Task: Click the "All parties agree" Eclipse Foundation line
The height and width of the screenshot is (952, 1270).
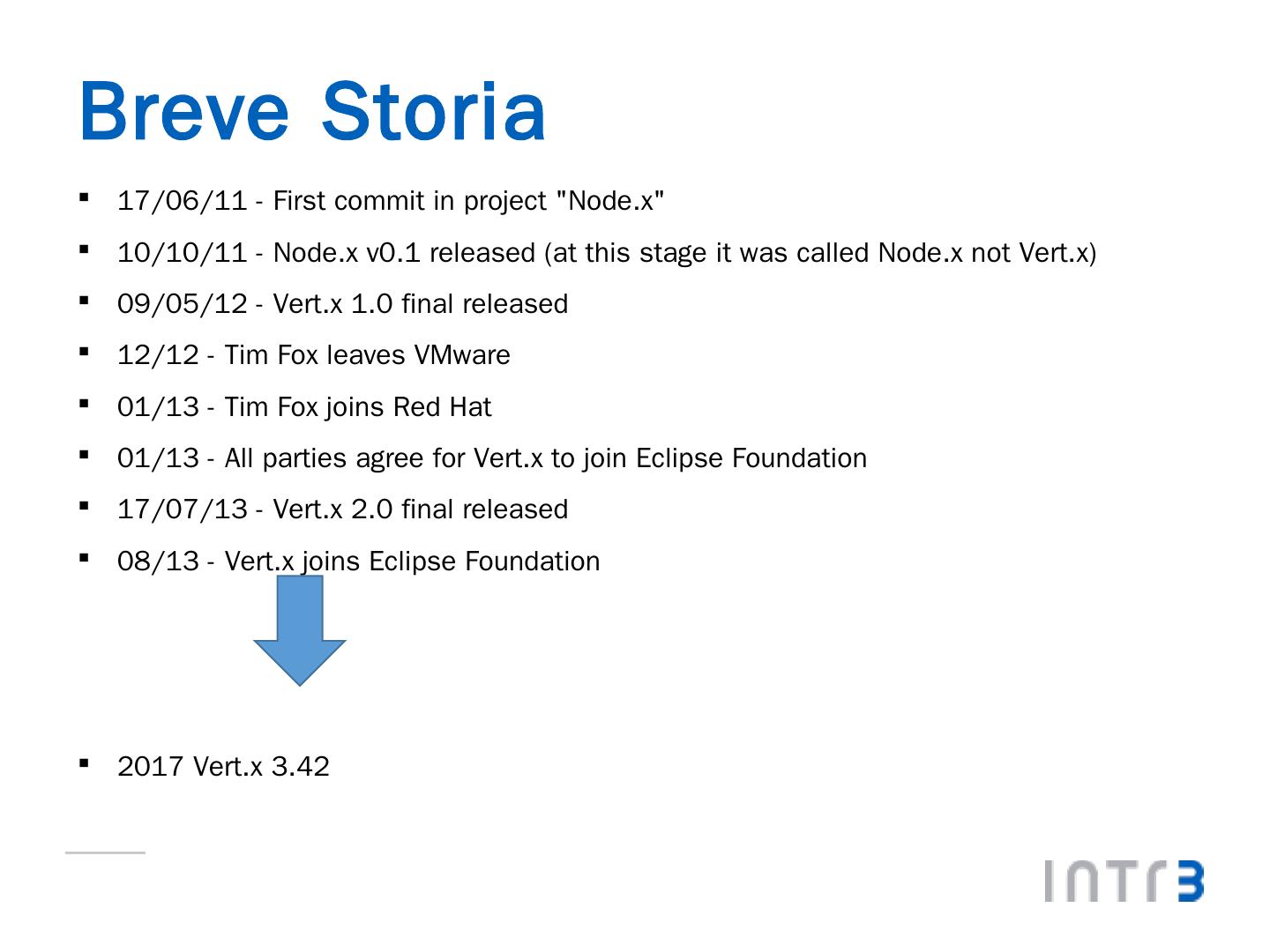Action: click(491, 458)
